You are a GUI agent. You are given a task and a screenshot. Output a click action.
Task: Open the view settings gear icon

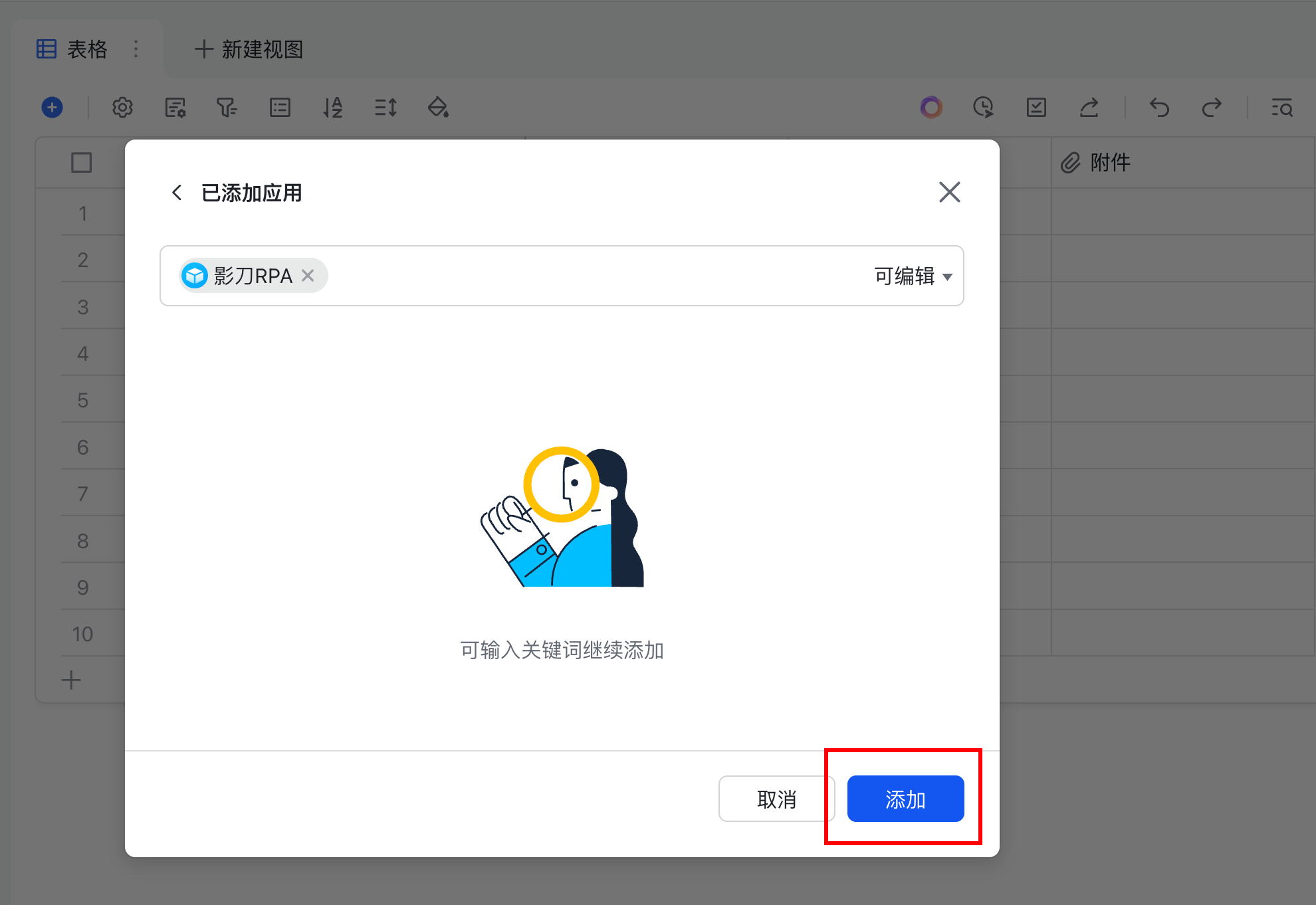(122, 107)
